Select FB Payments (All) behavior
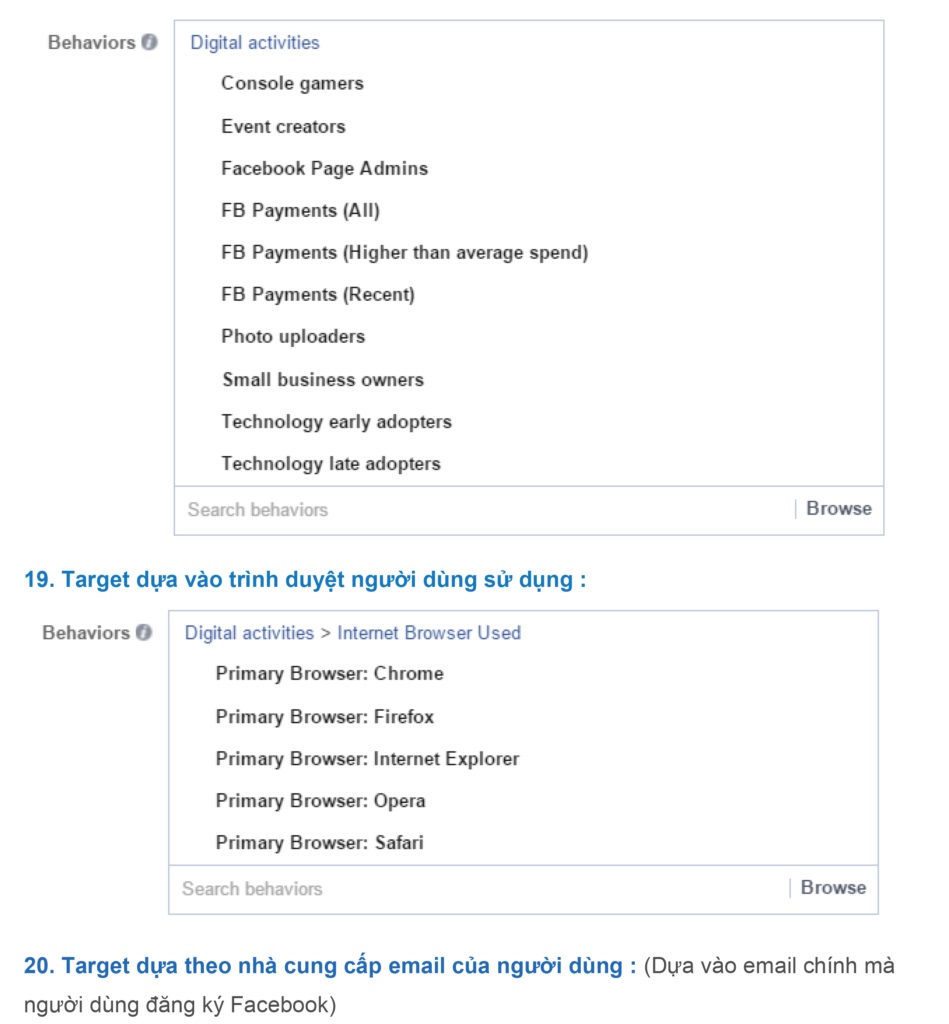 point(298,210)
